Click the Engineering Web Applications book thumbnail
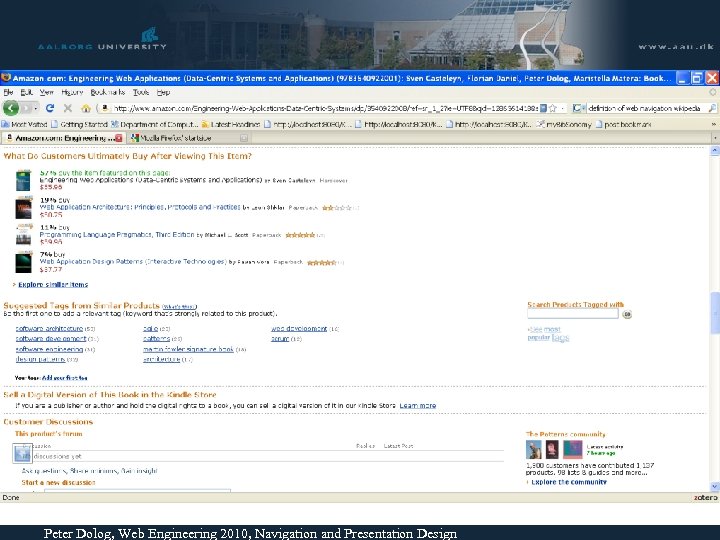 (x=23, y=180)
